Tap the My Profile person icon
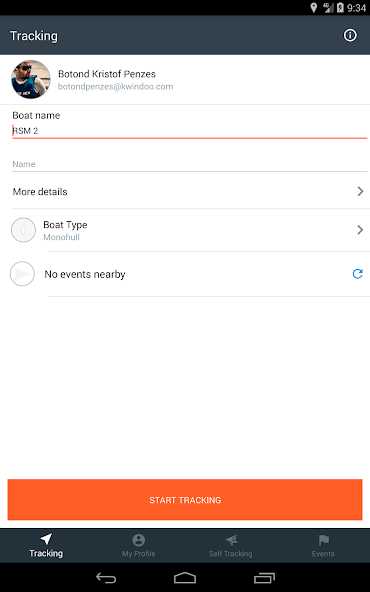370x592 pixels. click(x=139, y=540)
